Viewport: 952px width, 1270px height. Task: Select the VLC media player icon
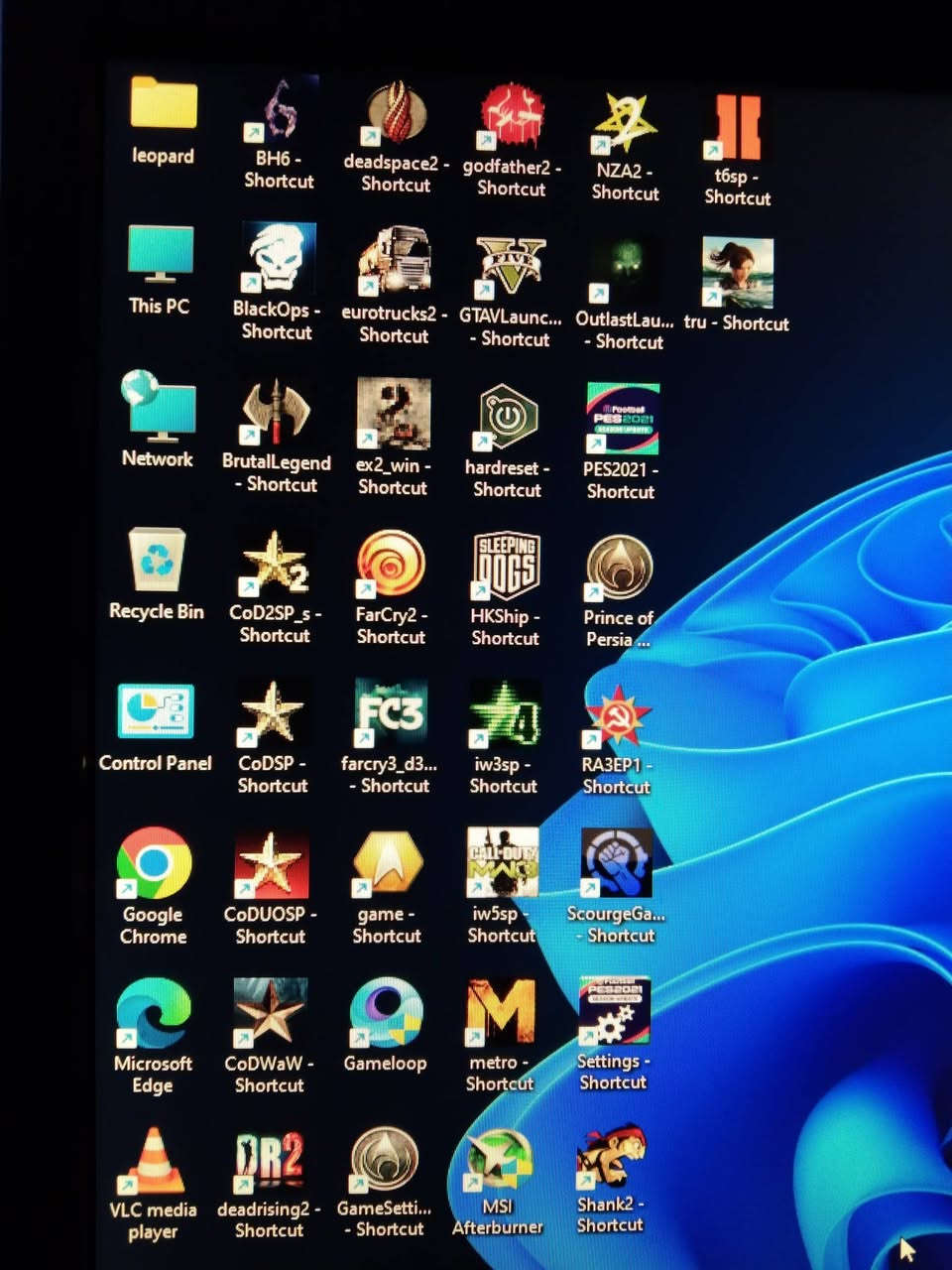click(153, 1161)
